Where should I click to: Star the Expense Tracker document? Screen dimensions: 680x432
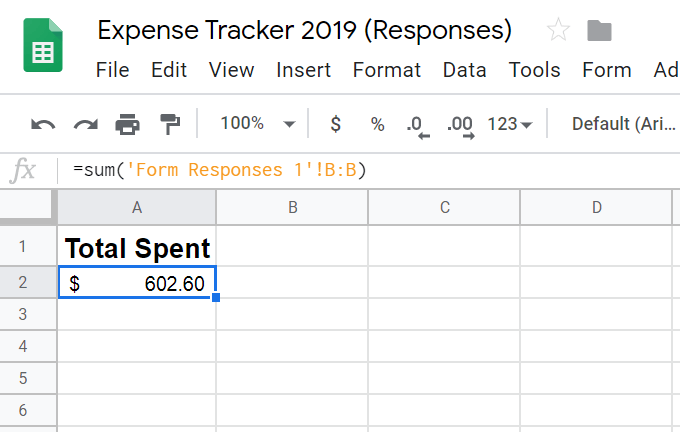point(558,30)
